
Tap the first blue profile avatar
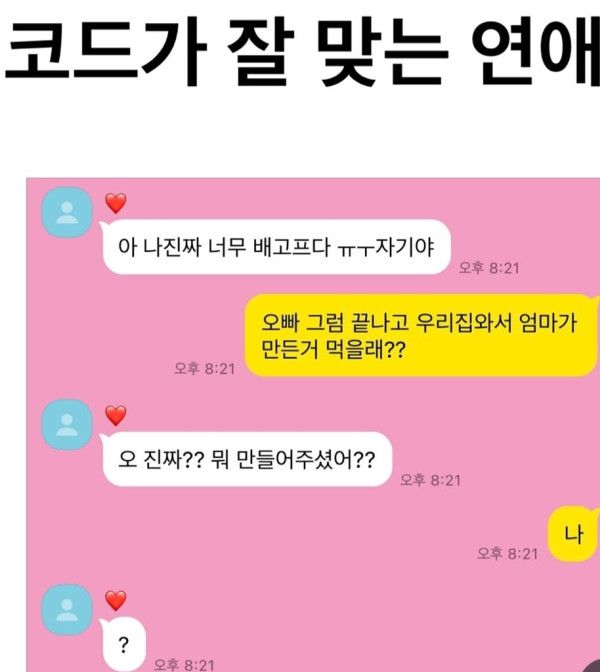point(67,213)
